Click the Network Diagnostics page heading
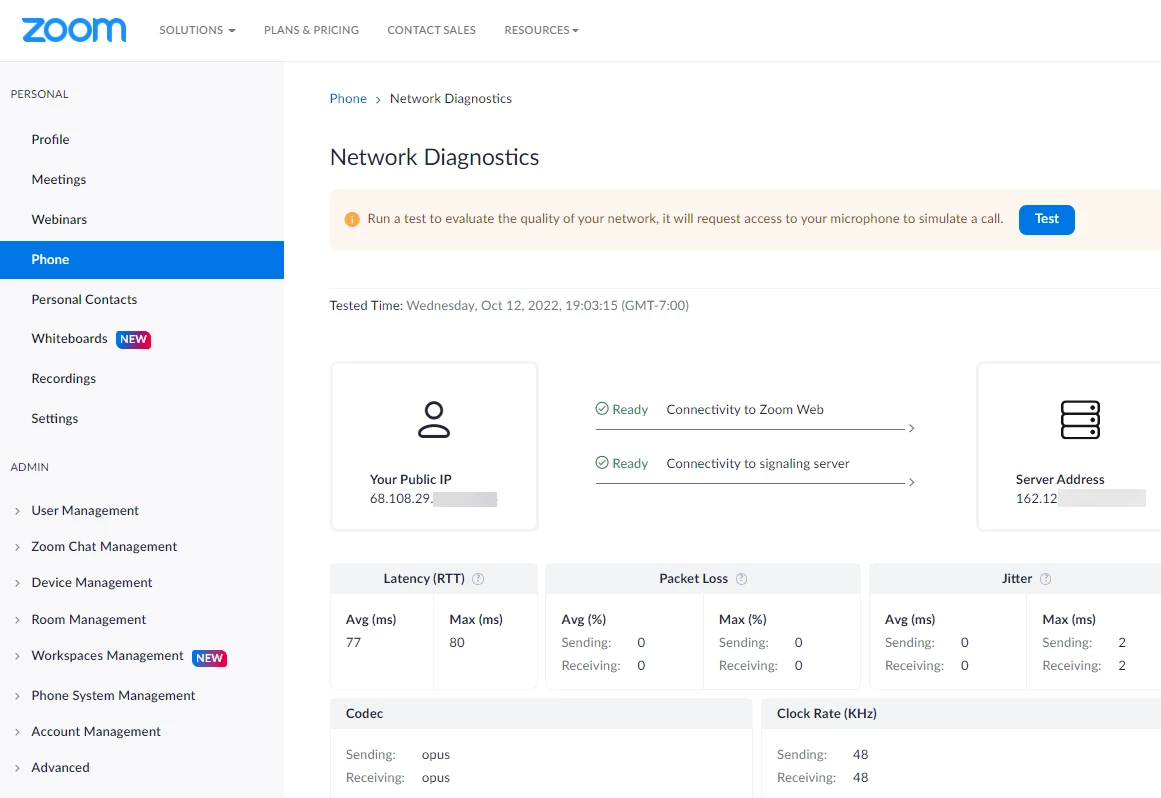The height and width of the screenshot is (798, 1161). [x=435, y=157]
